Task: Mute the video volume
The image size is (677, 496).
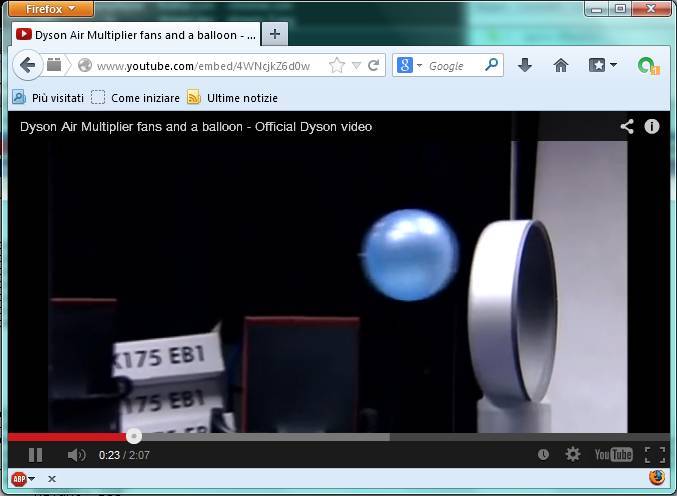Action: coord(76,455)
